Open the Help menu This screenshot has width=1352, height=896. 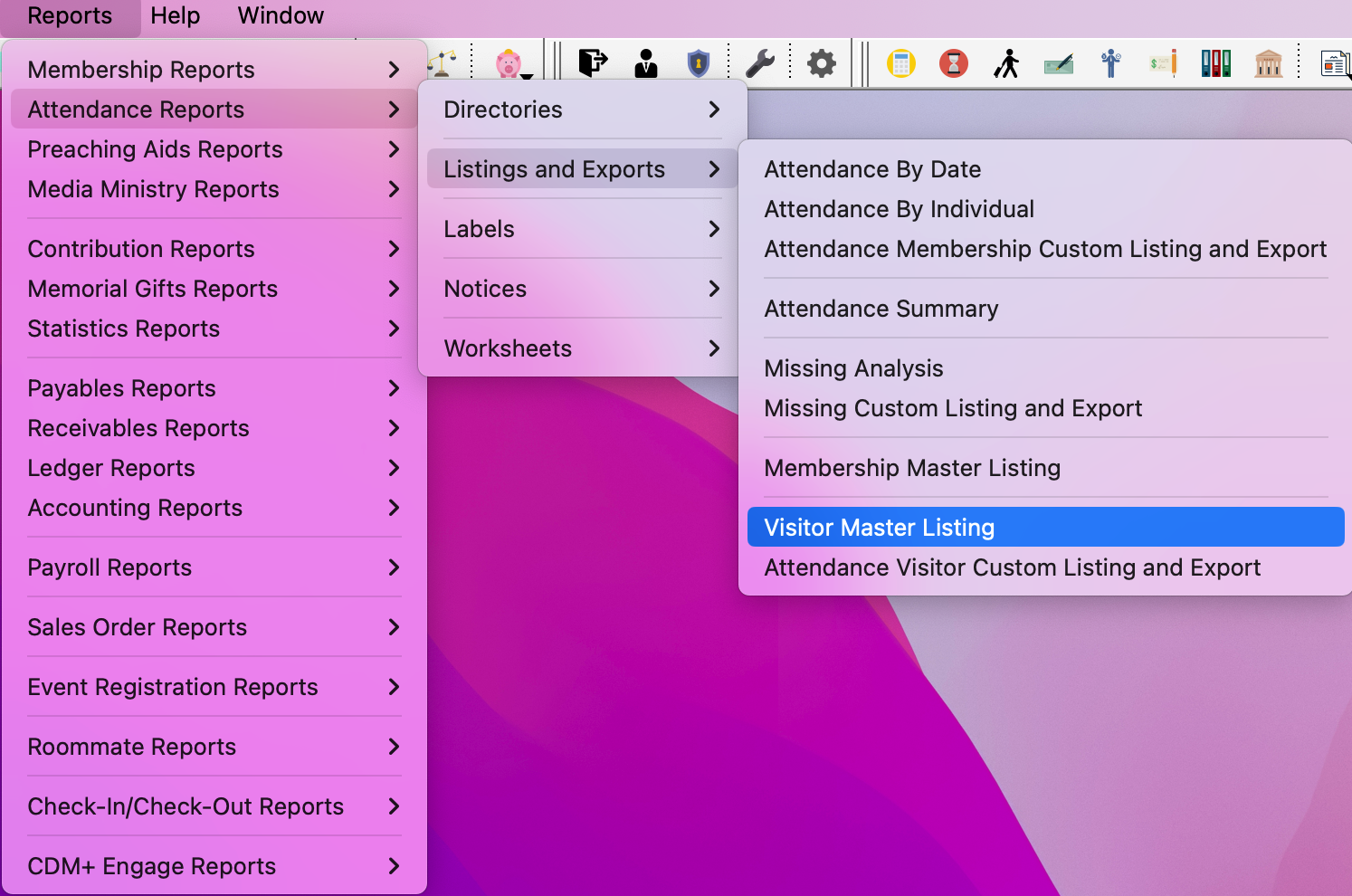coord(175,16)
